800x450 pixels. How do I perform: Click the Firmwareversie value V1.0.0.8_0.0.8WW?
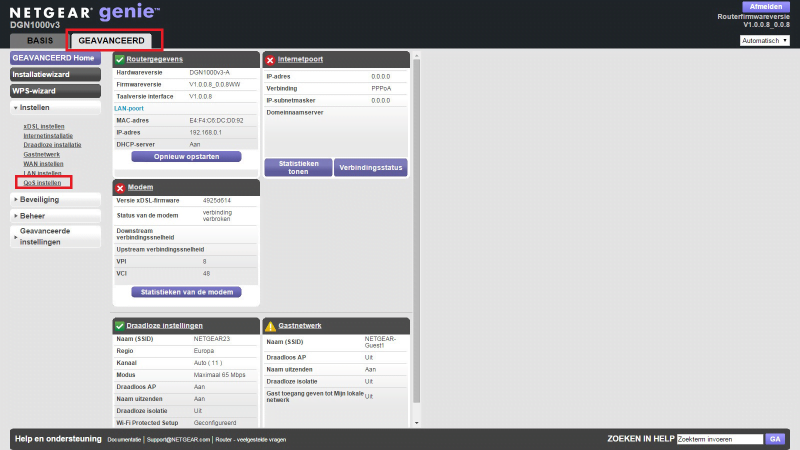[x=214, y=85]
